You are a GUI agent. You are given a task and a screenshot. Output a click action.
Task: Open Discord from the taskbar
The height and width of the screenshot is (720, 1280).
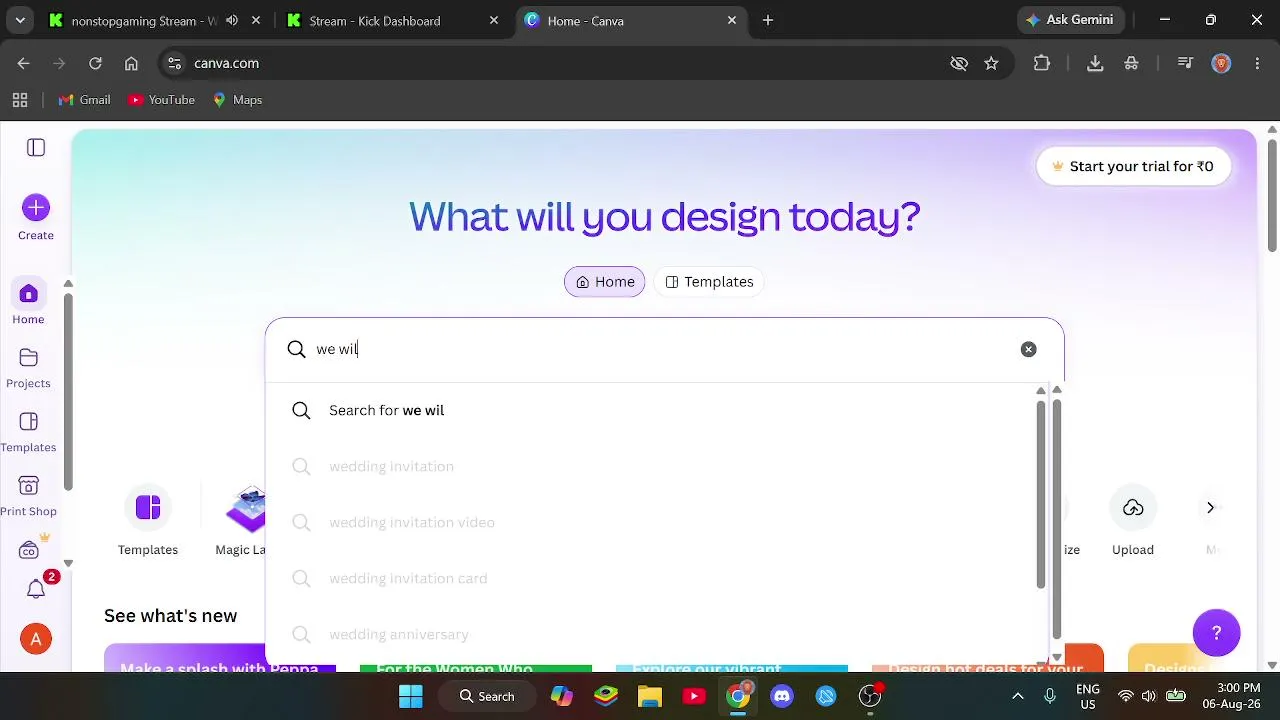(782, 696)
